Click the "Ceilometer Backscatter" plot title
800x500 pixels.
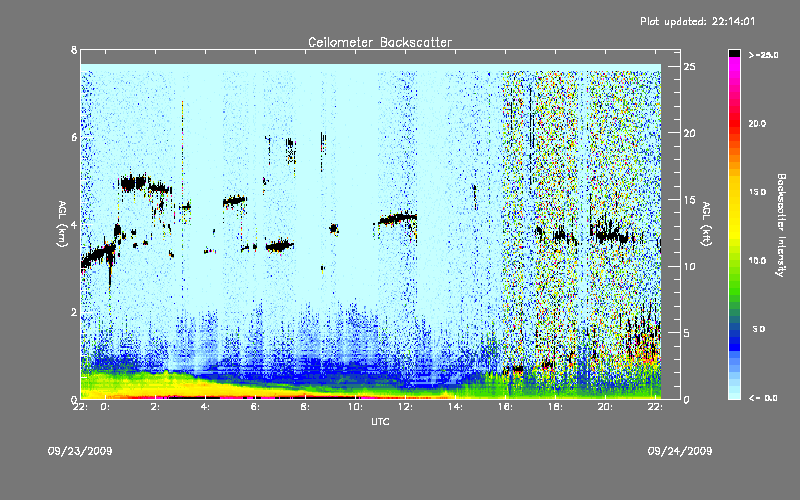coord(380,42)
